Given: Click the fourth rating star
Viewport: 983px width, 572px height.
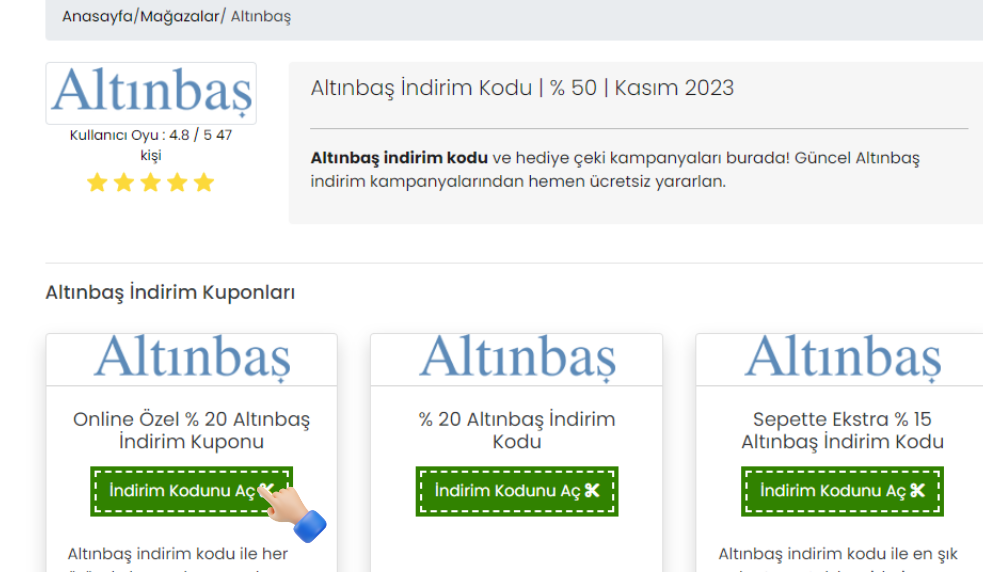Looking at the screenshot, I should (177, 183).
